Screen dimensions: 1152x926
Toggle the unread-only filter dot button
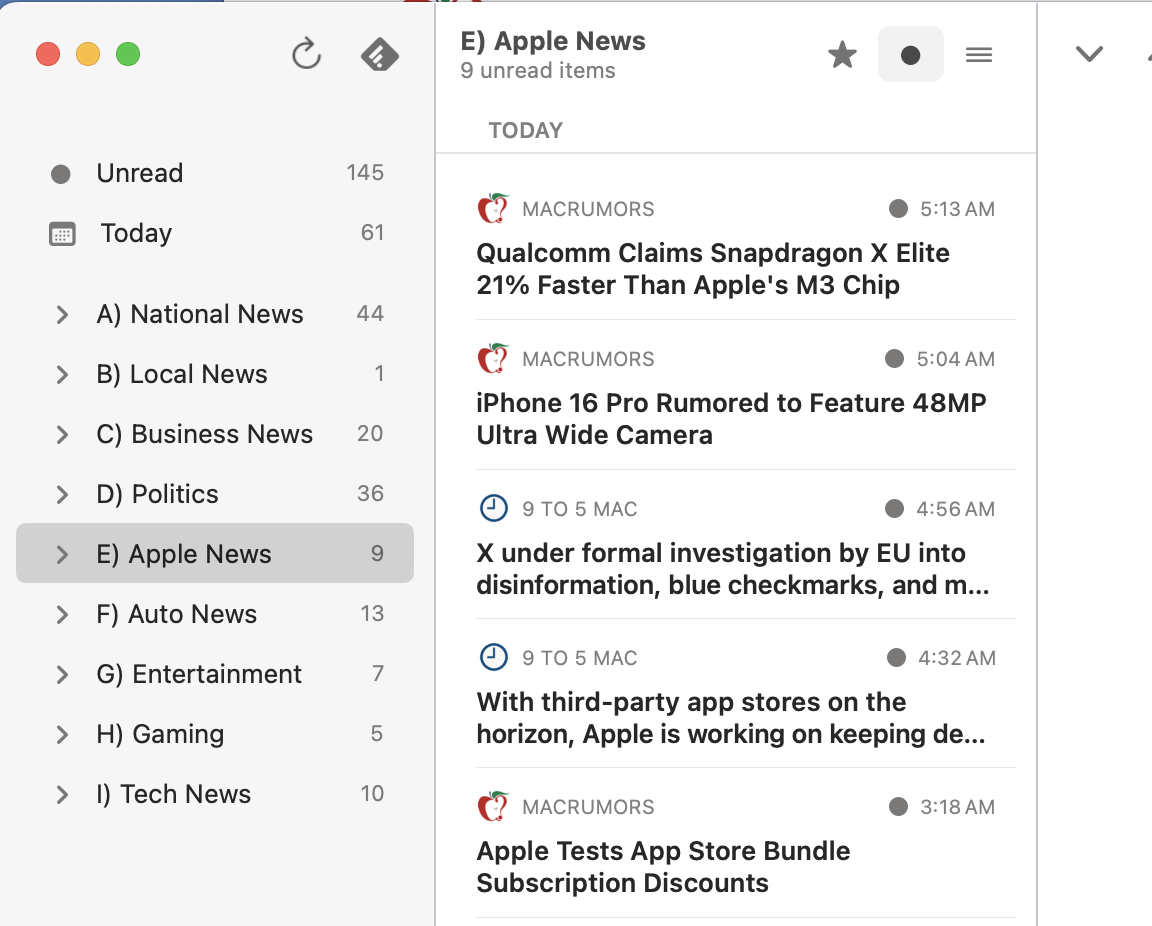910,54
